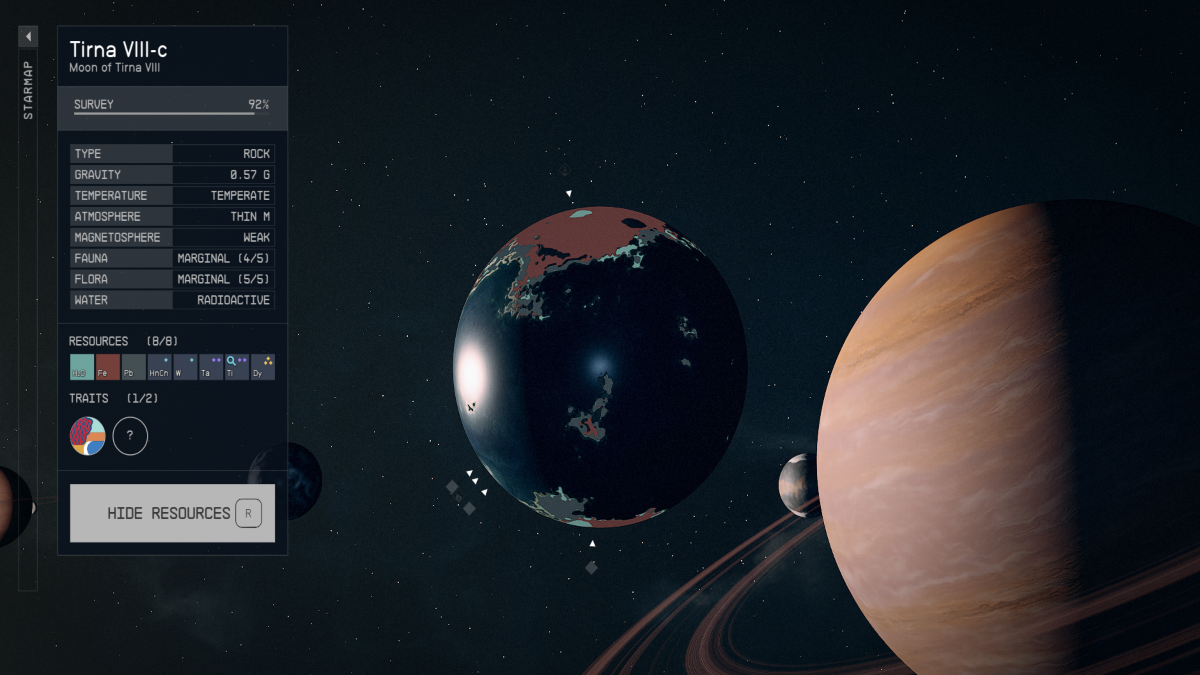Select the Flora Marginal (5/5) row
Screen dimensions: 1200x675
172,279
